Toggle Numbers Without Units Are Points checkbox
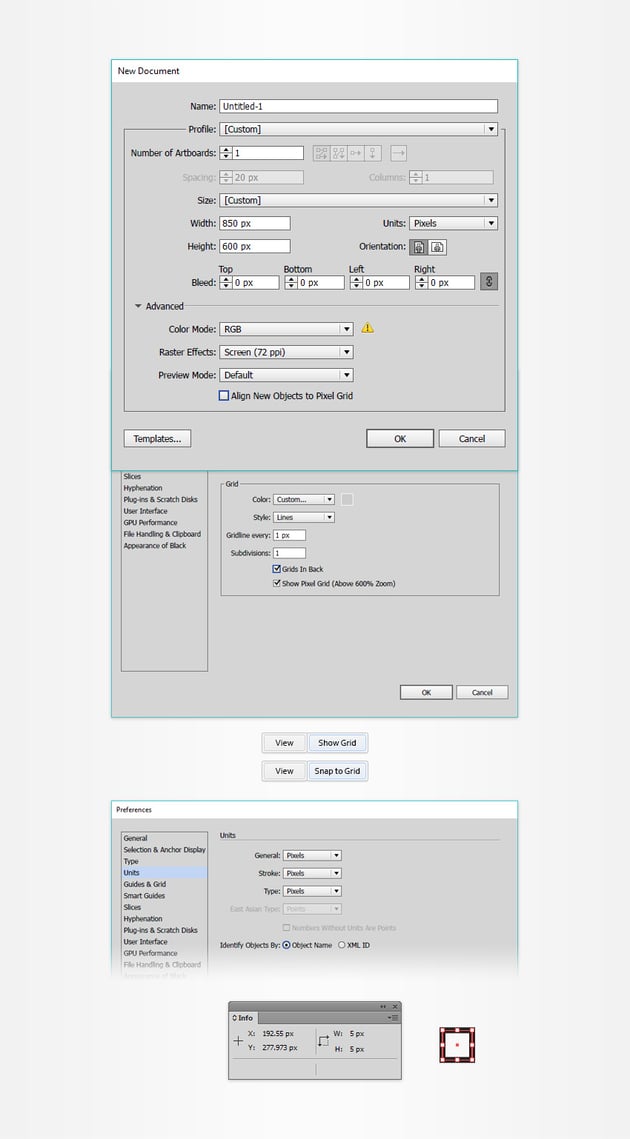Viewport: 630px width, 1139px height. coord(286,928)
